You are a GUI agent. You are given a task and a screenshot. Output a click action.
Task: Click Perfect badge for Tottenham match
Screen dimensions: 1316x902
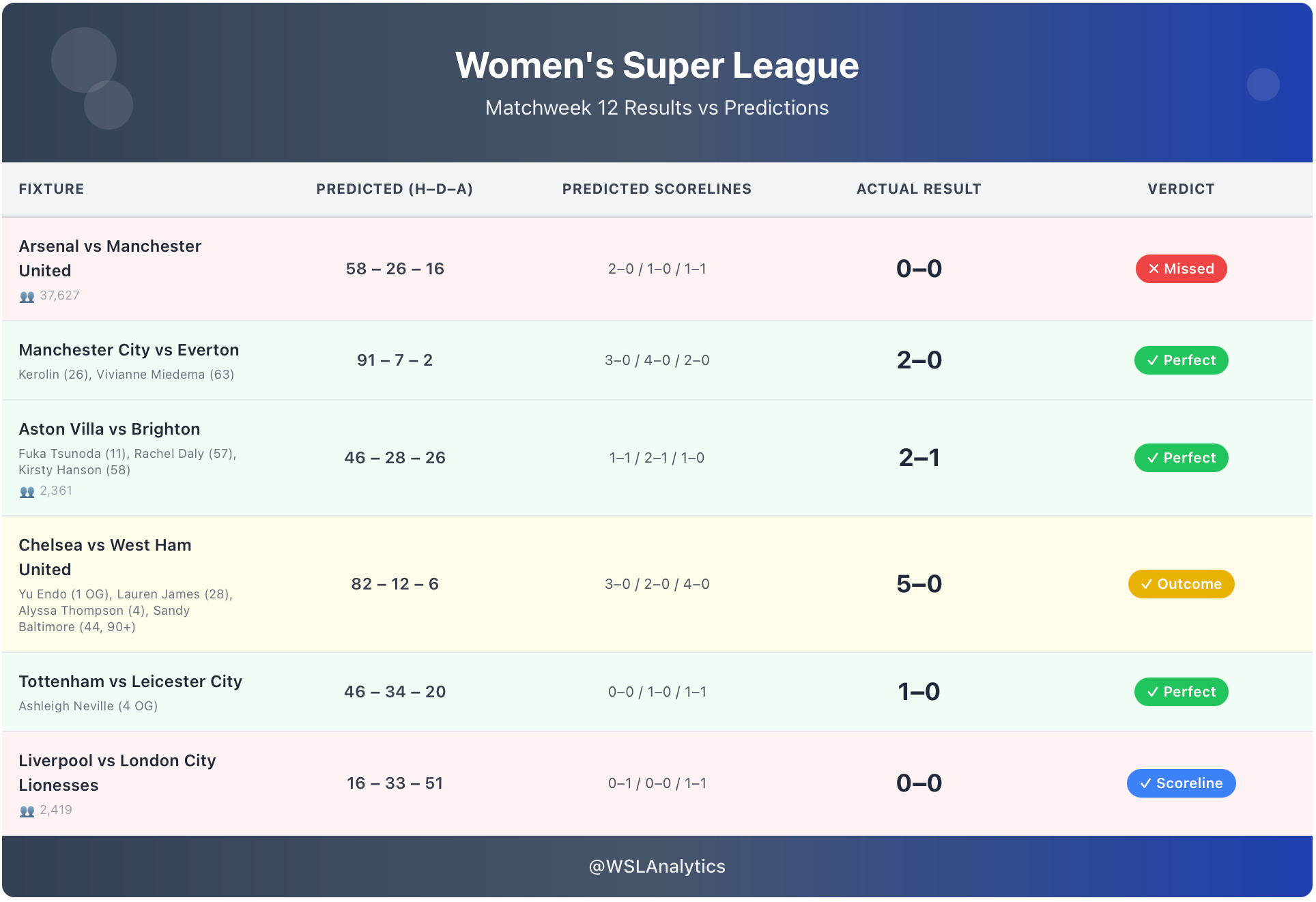point(1180,692)
